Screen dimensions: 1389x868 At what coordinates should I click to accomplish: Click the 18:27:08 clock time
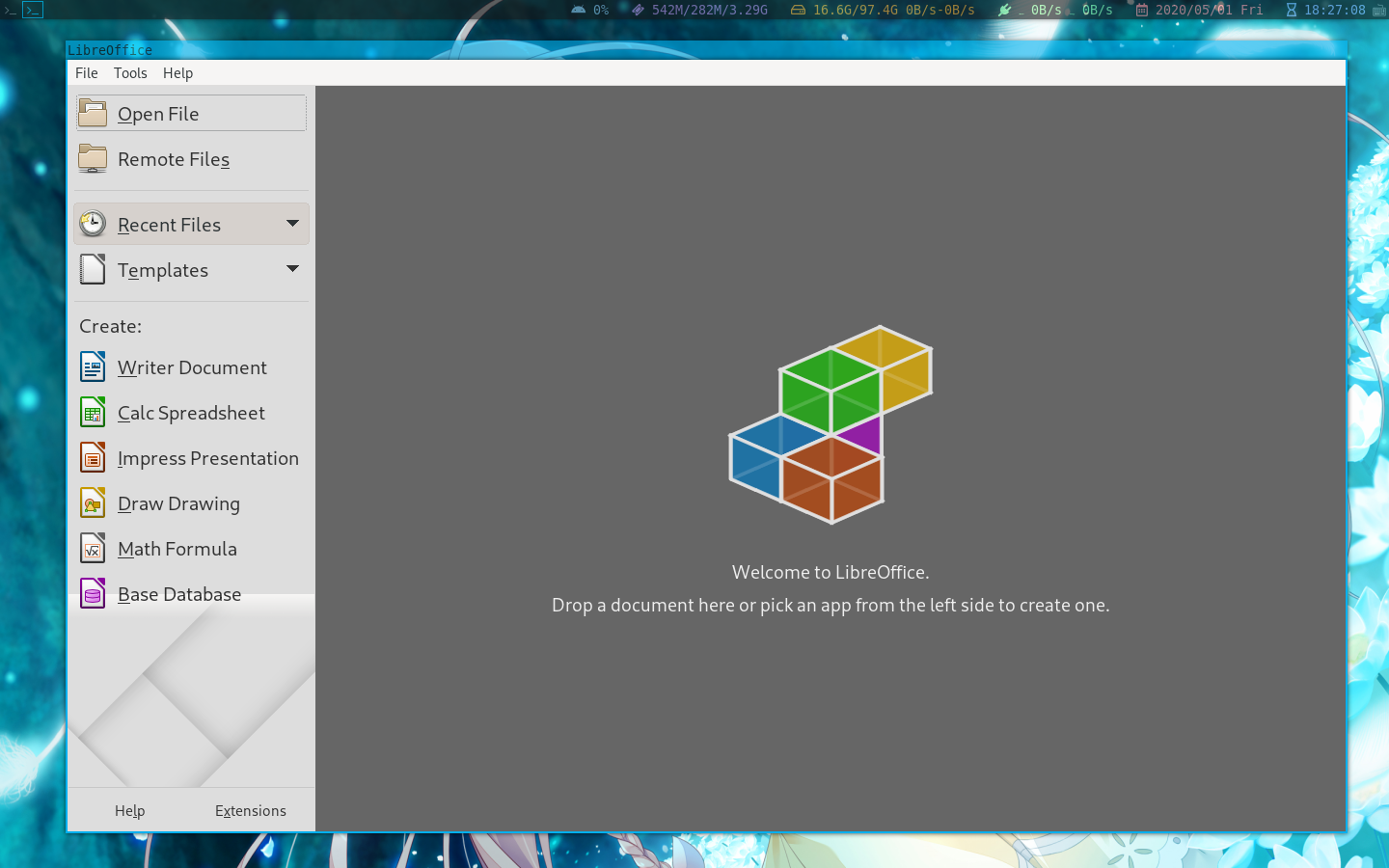(x=1335, y=10)
